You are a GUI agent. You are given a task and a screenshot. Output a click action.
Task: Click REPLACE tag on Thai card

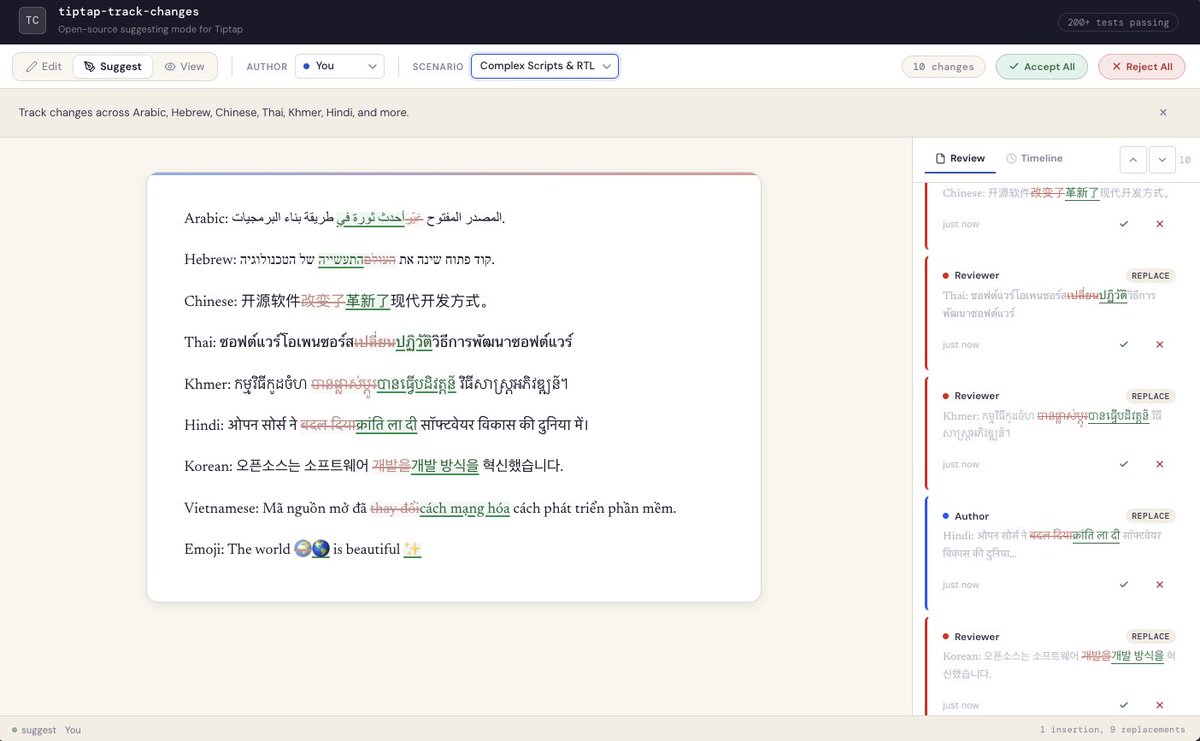coord(1150,276)
